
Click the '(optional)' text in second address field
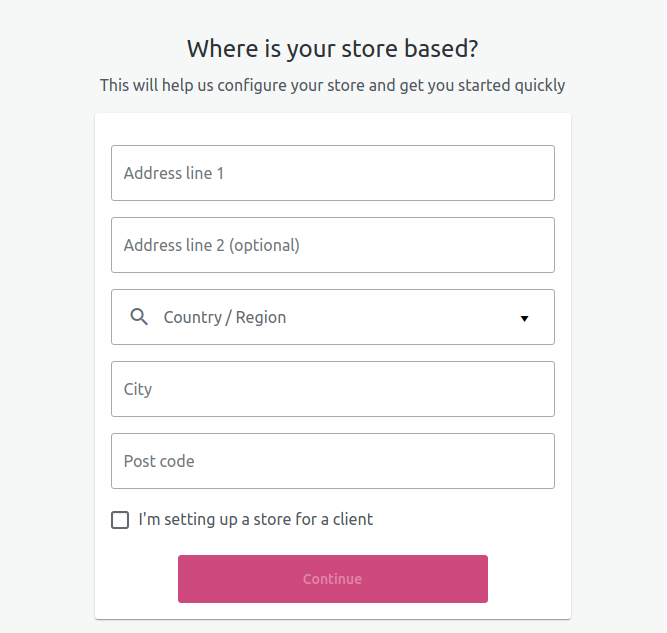(264, 245)
